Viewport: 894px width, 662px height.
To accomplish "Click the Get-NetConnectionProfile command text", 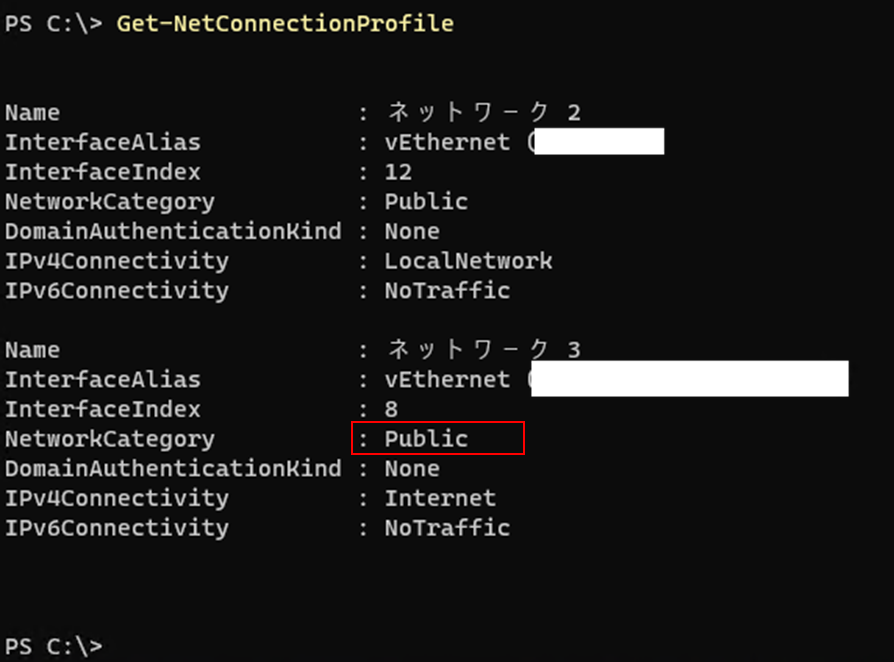I will coord(285,23).
